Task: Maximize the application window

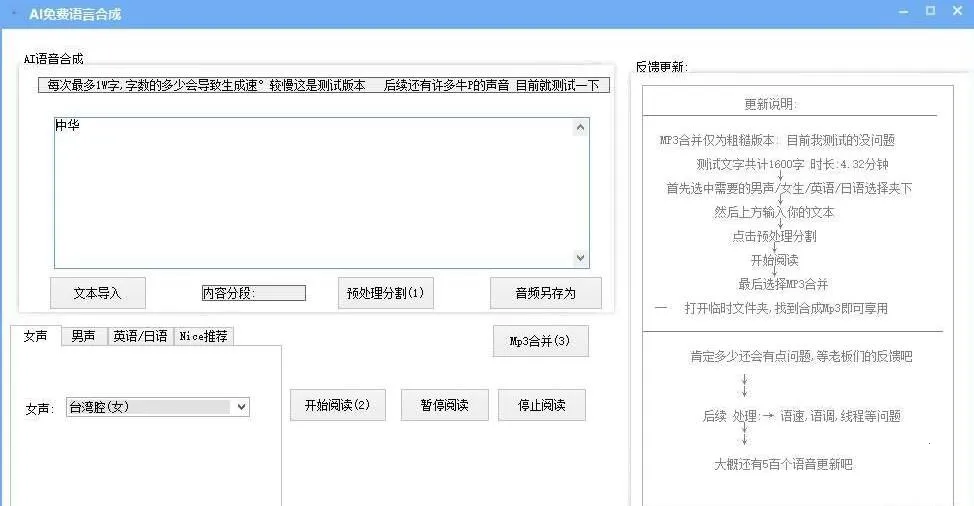Action: pos(930,12)
